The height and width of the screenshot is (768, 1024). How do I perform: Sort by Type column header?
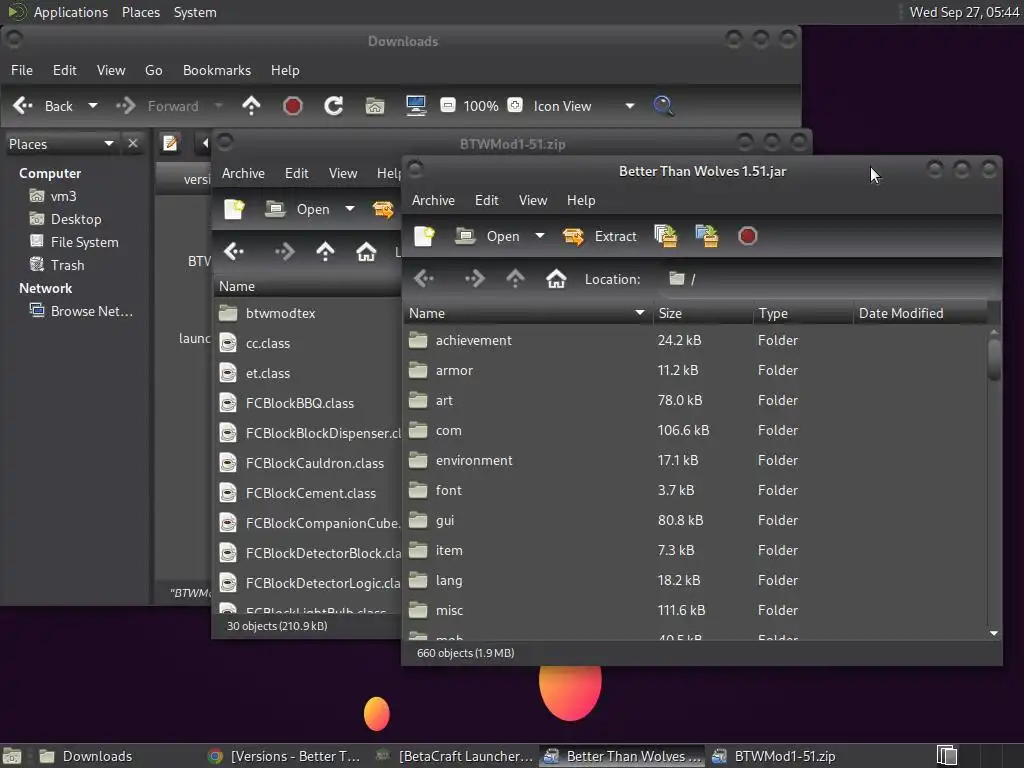pyautogui.click(x=803, y=313)
